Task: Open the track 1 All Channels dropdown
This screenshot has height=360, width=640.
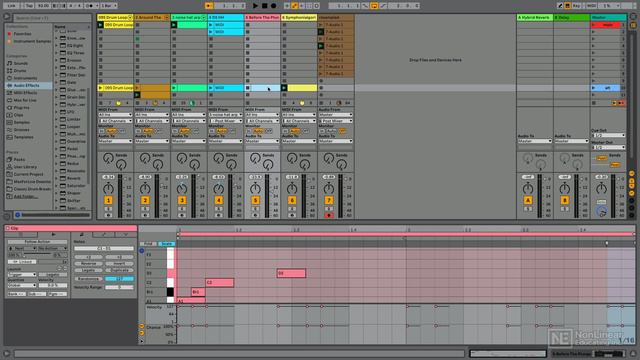Action: (115, 121)
